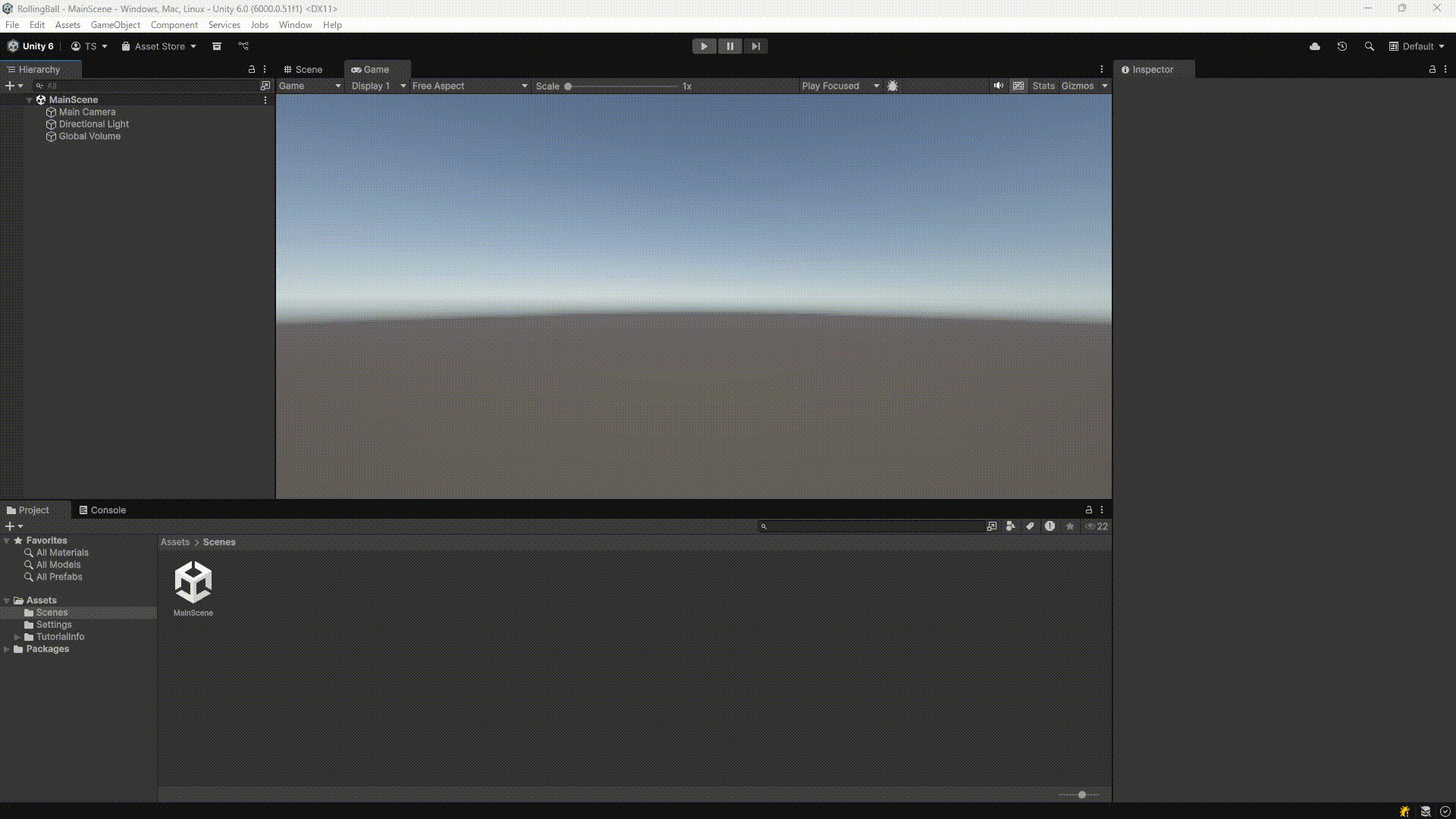Click the Unity cloud services icon
This screenshot has height=819, width=1456.
point(1314,46)
